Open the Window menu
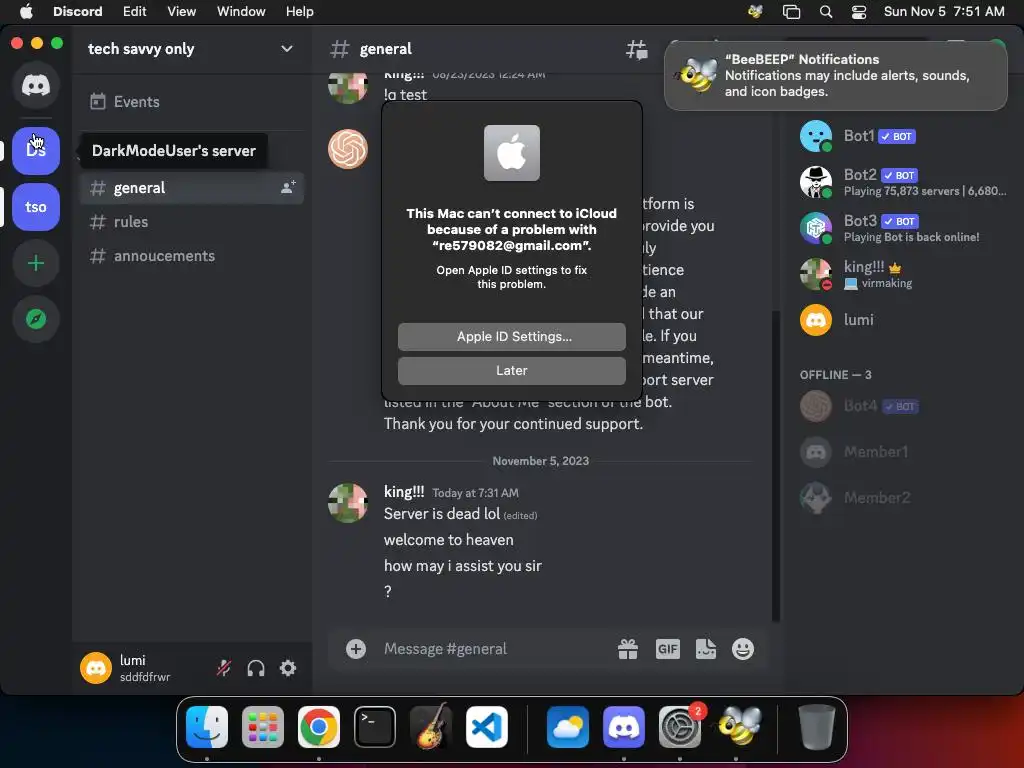 pyautogui.click(x=241, y=12)
